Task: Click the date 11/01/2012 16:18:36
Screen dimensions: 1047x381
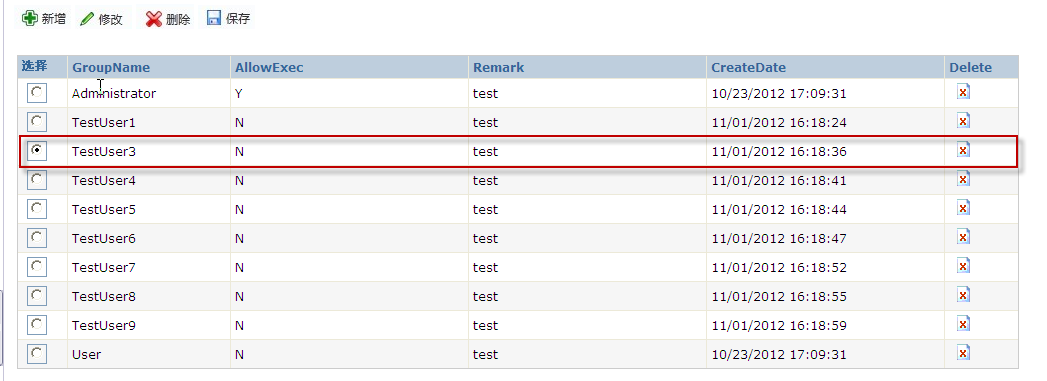Action: click(779, 151)
